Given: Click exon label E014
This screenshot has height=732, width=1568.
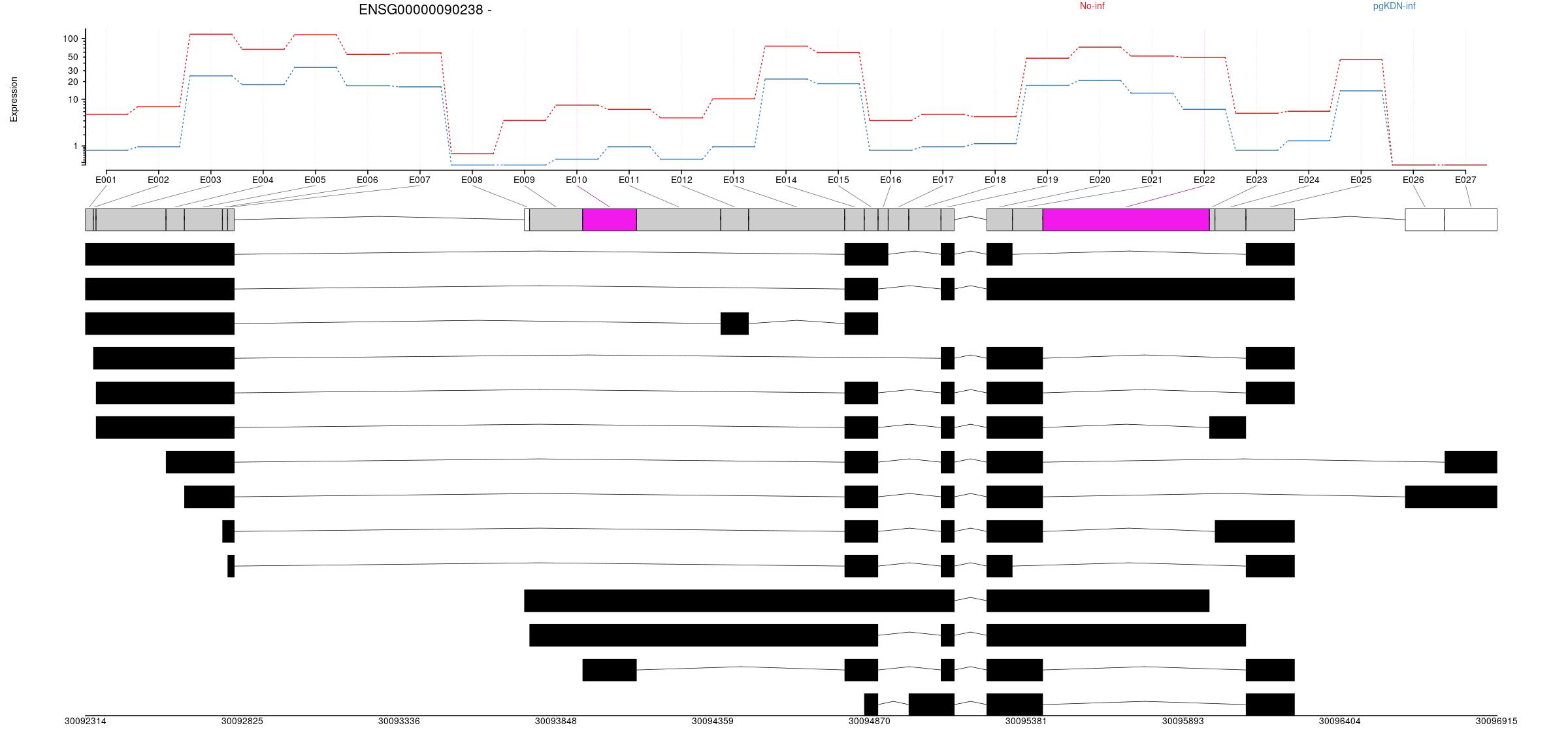Looking at the screenshot, I should pos(786,180).
